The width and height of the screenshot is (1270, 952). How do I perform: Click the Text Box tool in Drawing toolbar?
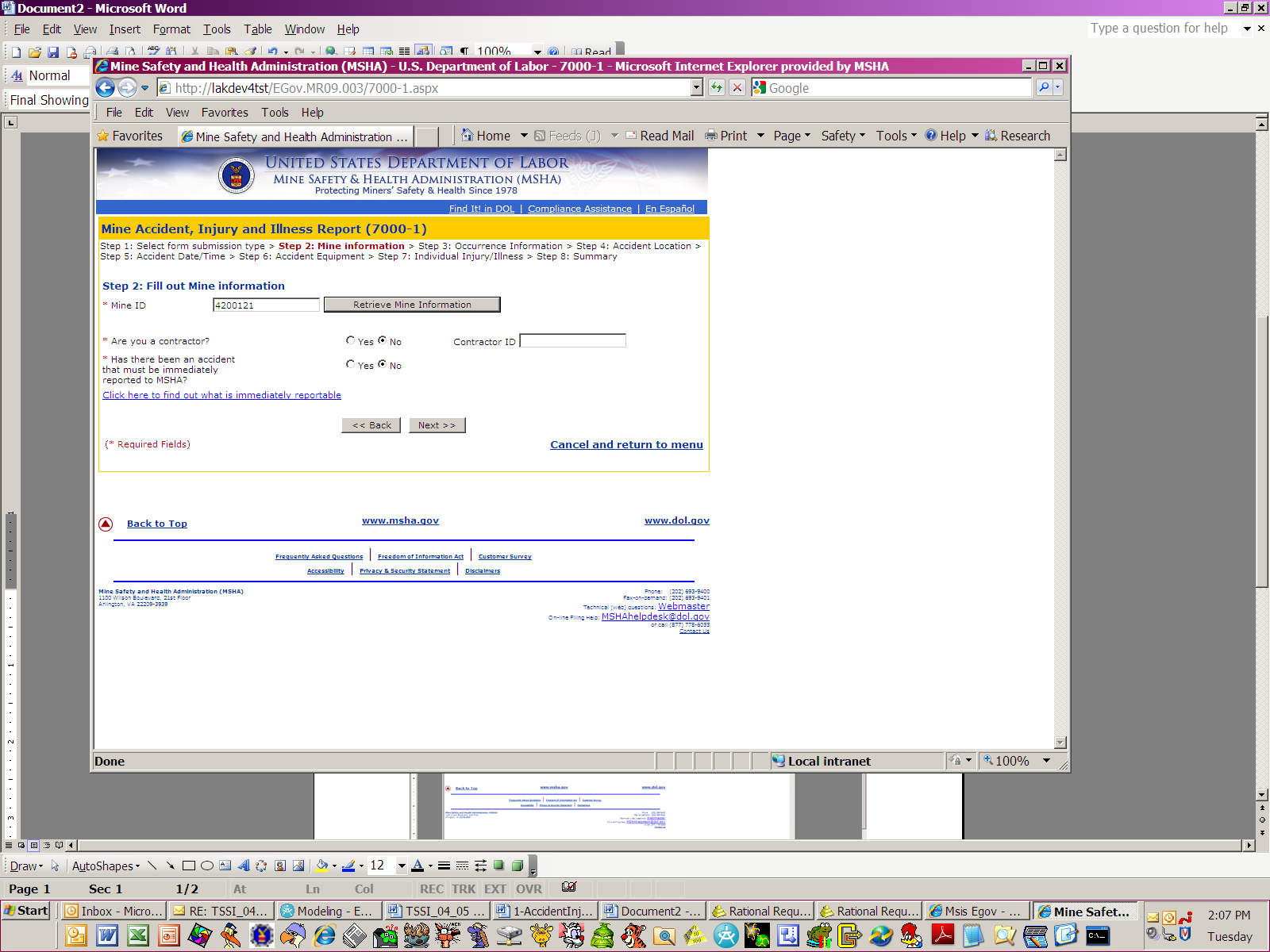(x=225, y=866)
